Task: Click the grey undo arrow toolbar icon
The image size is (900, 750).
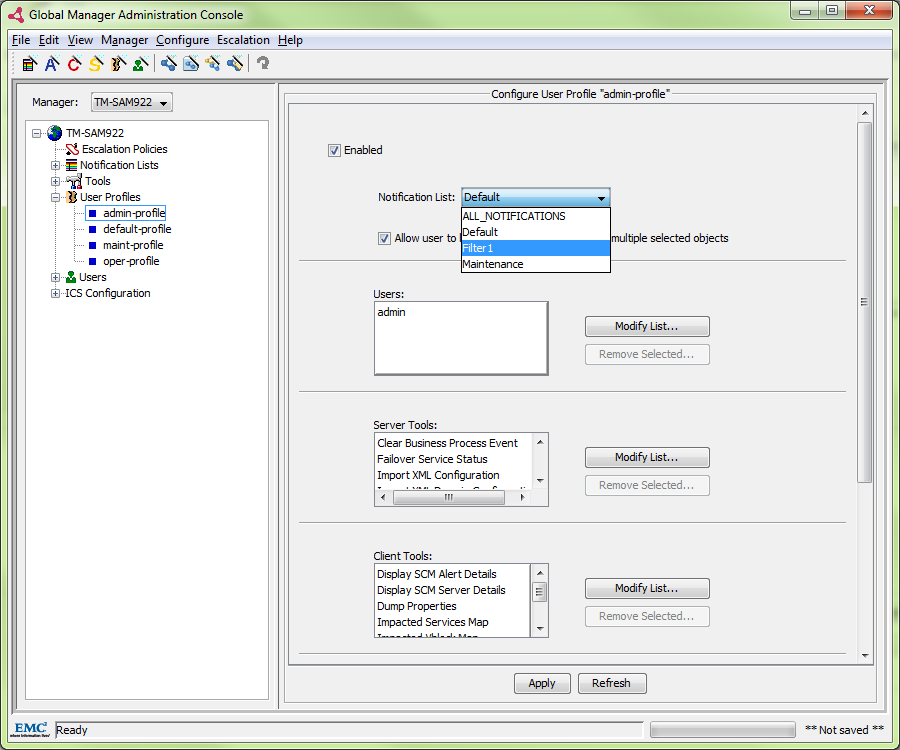Action: (263, 64)
